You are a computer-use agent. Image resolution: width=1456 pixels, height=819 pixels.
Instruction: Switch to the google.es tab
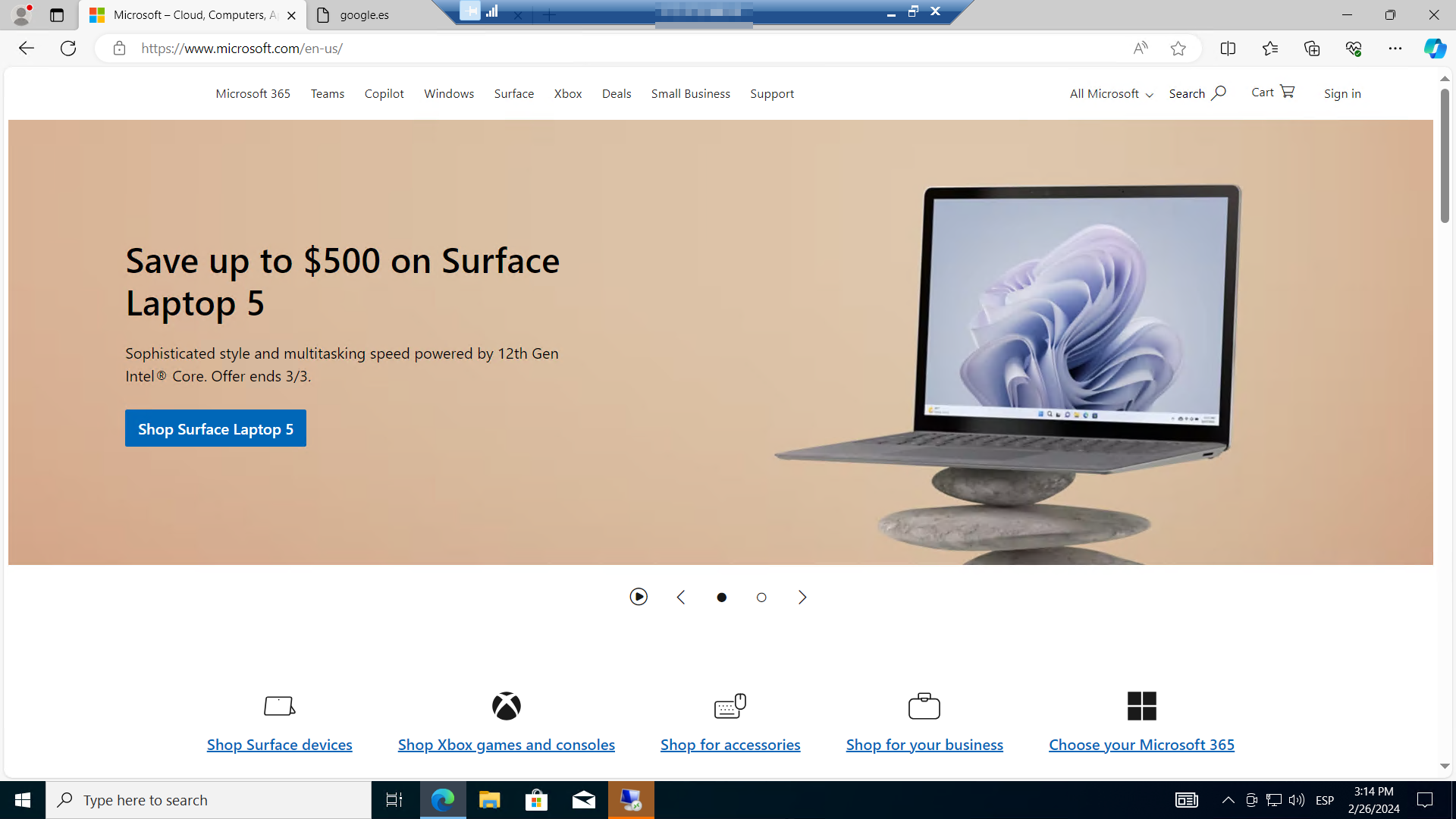364,15
